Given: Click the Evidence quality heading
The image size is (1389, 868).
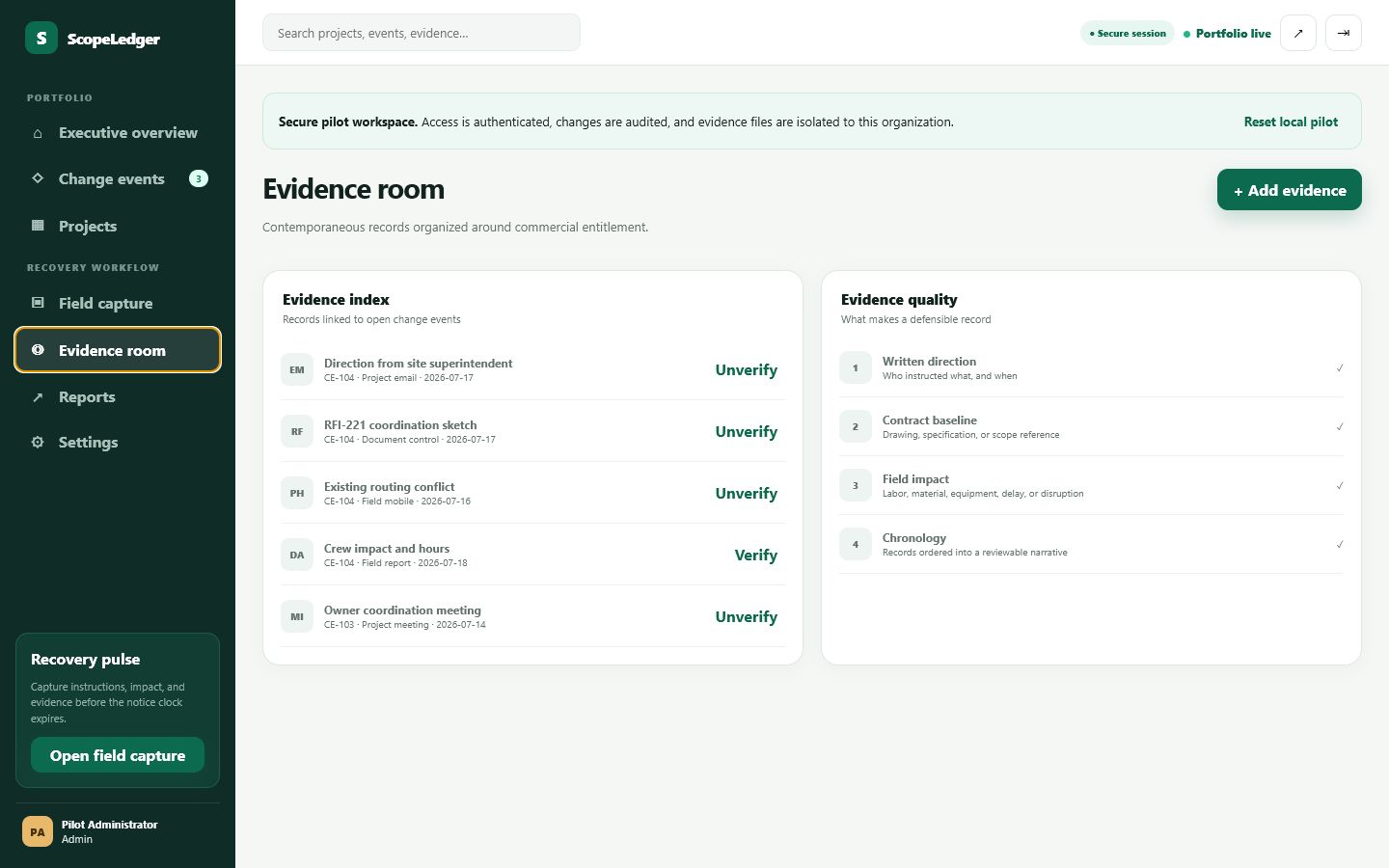Looking at the screenshot, I should coord(899,300).
